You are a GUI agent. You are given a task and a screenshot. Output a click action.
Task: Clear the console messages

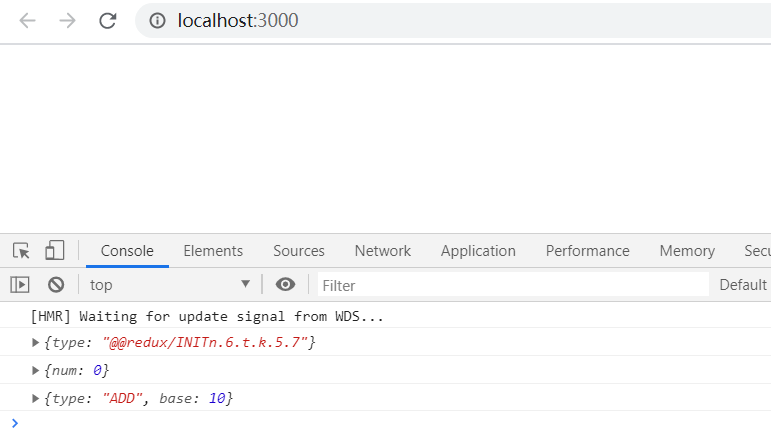[x=56, y=285]
